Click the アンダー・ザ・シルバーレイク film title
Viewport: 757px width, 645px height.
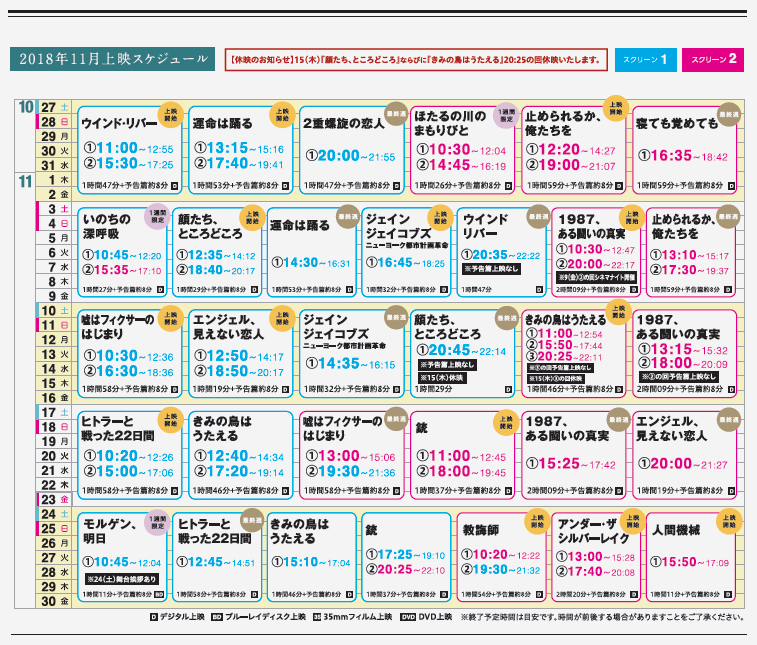coord(593,531)
